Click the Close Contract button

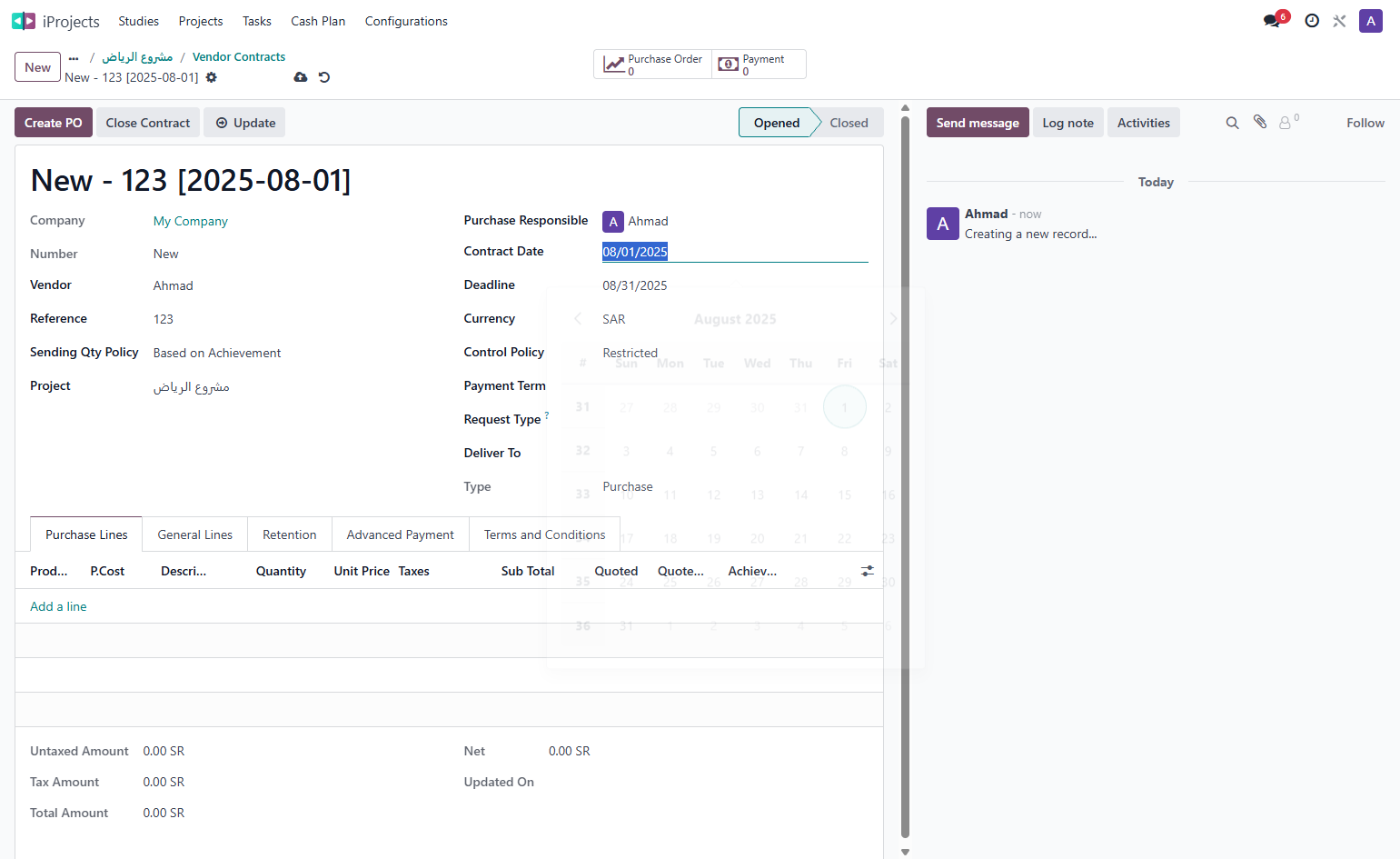[148, 123]
